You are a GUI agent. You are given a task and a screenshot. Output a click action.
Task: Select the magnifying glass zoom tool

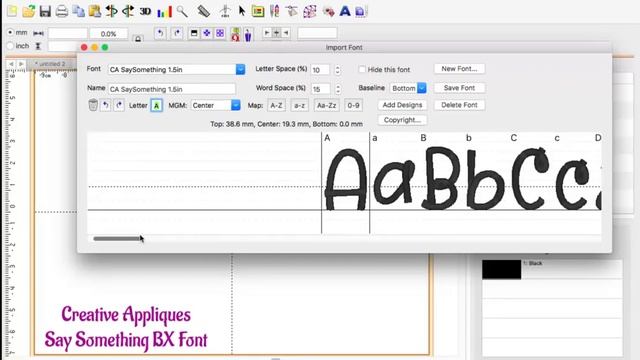[x=182, y=11]
